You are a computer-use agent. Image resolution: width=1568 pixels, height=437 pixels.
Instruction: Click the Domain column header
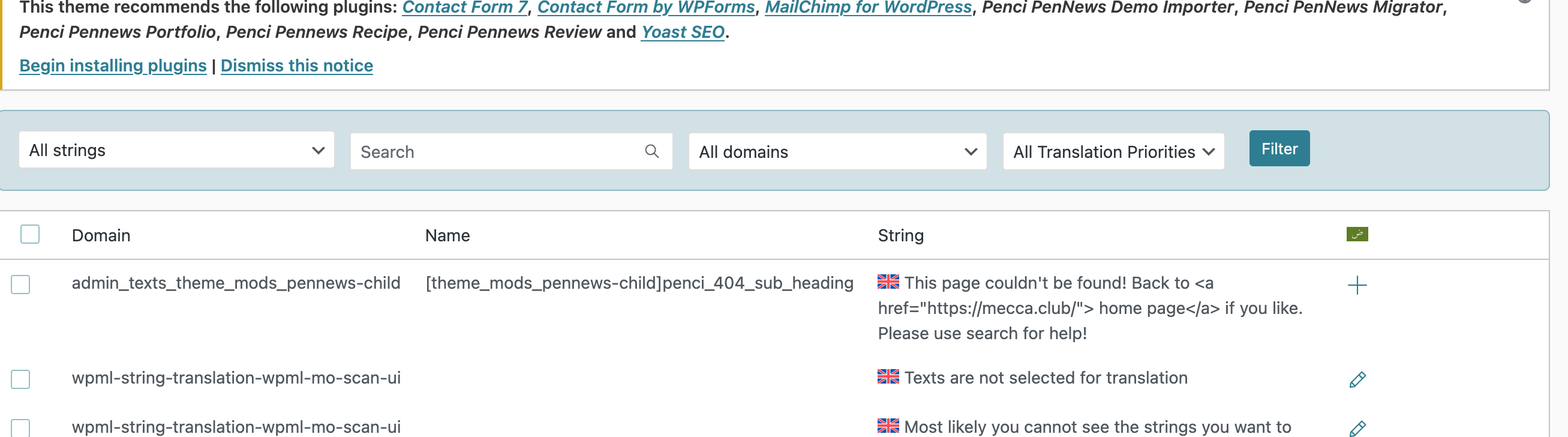[x=101, y=235]
